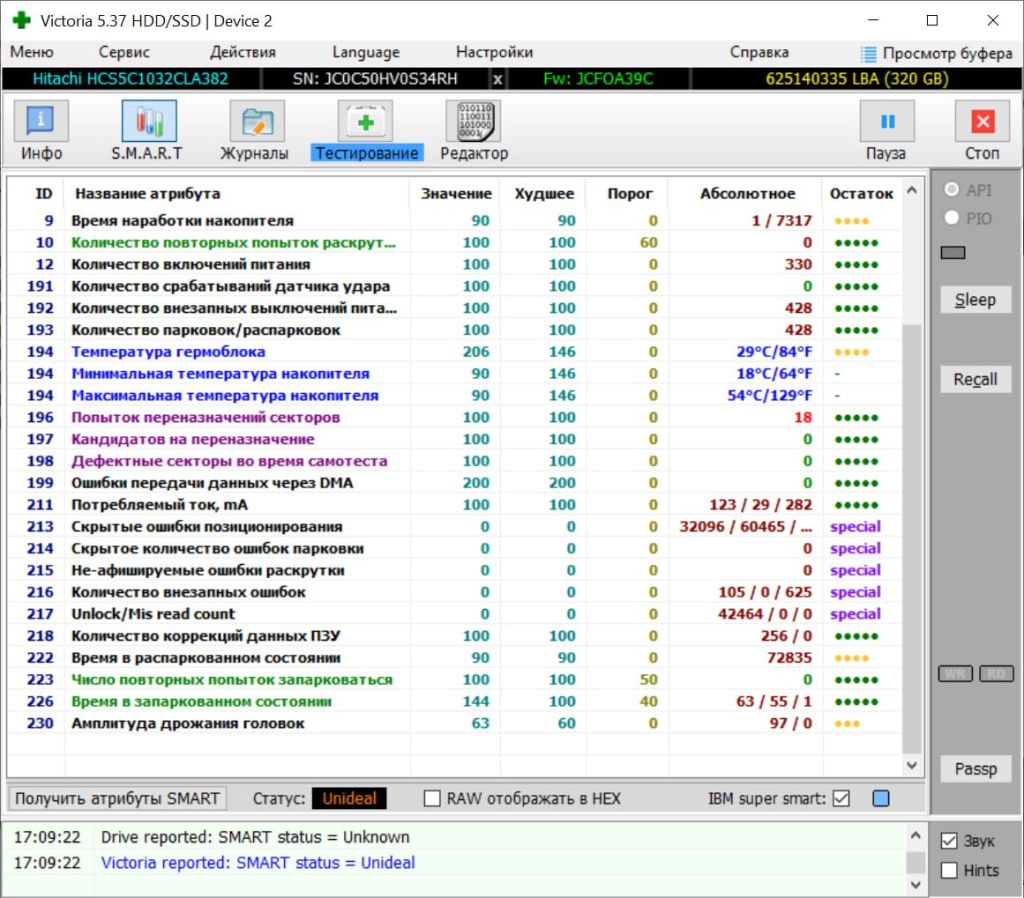Screen dimensions: 1024x898
Task: Click the Recall button
Action: point(976,379)
